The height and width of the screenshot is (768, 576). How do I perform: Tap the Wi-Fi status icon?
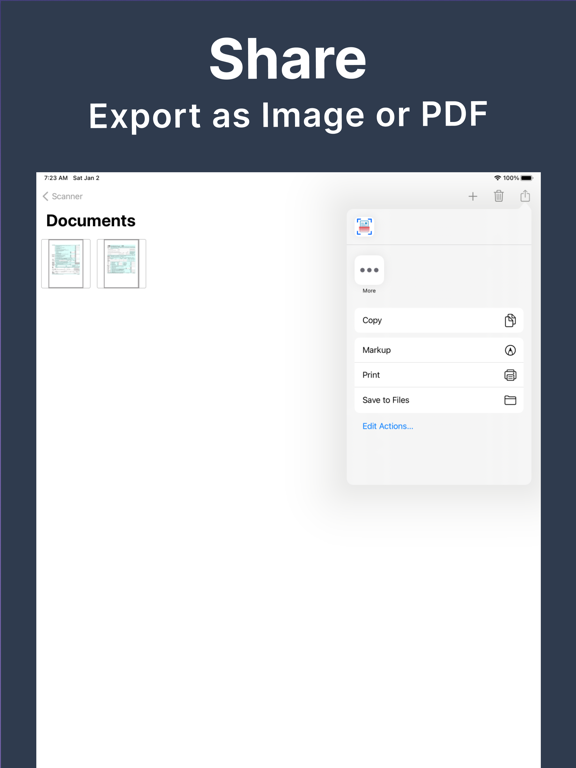click(497, 178)
